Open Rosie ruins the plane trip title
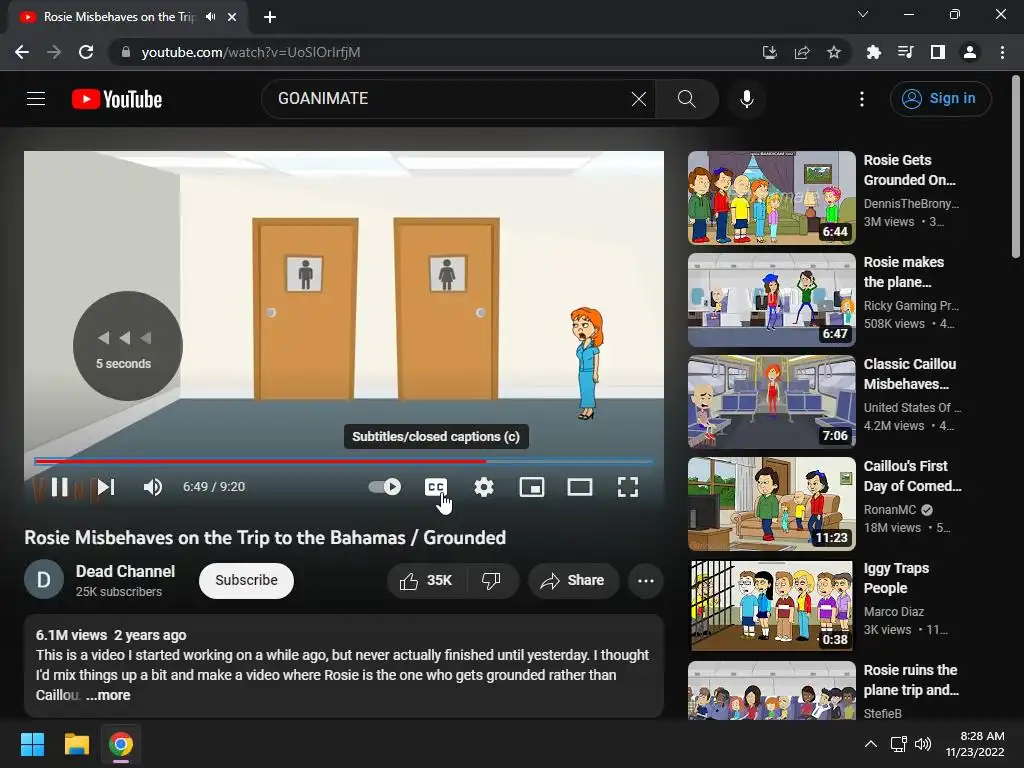Image resolution: width=1024 pixels, height=768 pixels. [x=911, y=680]
